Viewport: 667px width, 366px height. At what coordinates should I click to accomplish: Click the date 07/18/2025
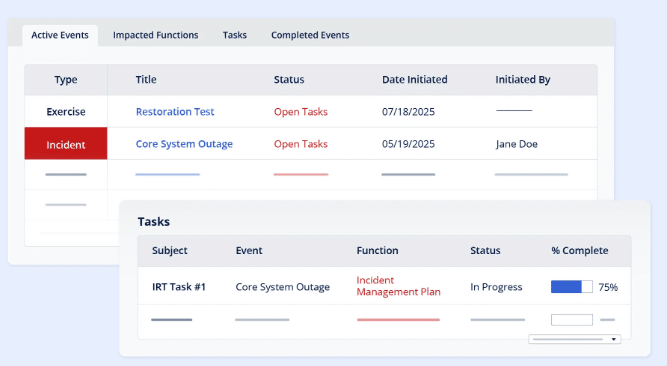point(408,112)
